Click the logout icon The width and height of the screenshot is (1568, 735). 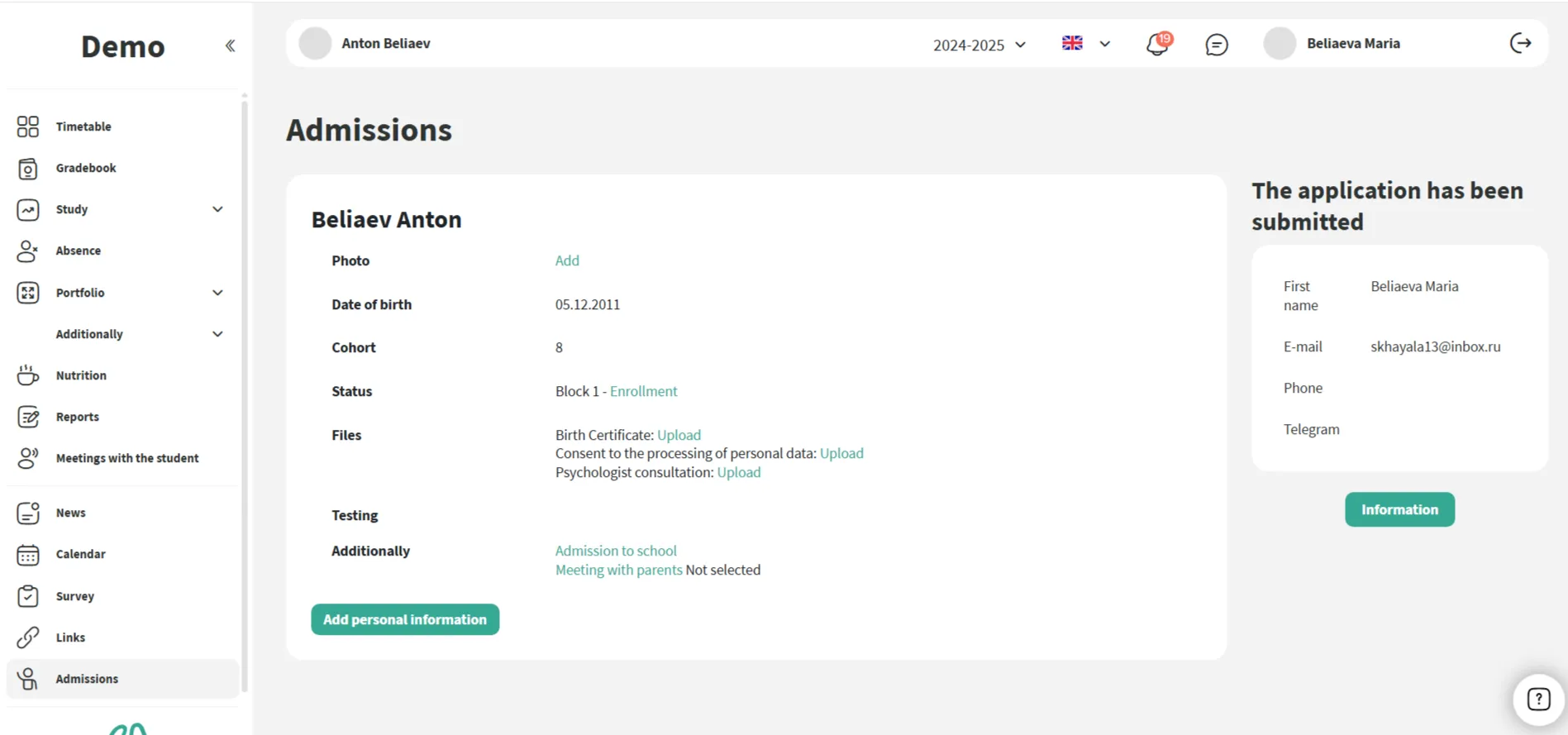click(x=1520, y=44)
